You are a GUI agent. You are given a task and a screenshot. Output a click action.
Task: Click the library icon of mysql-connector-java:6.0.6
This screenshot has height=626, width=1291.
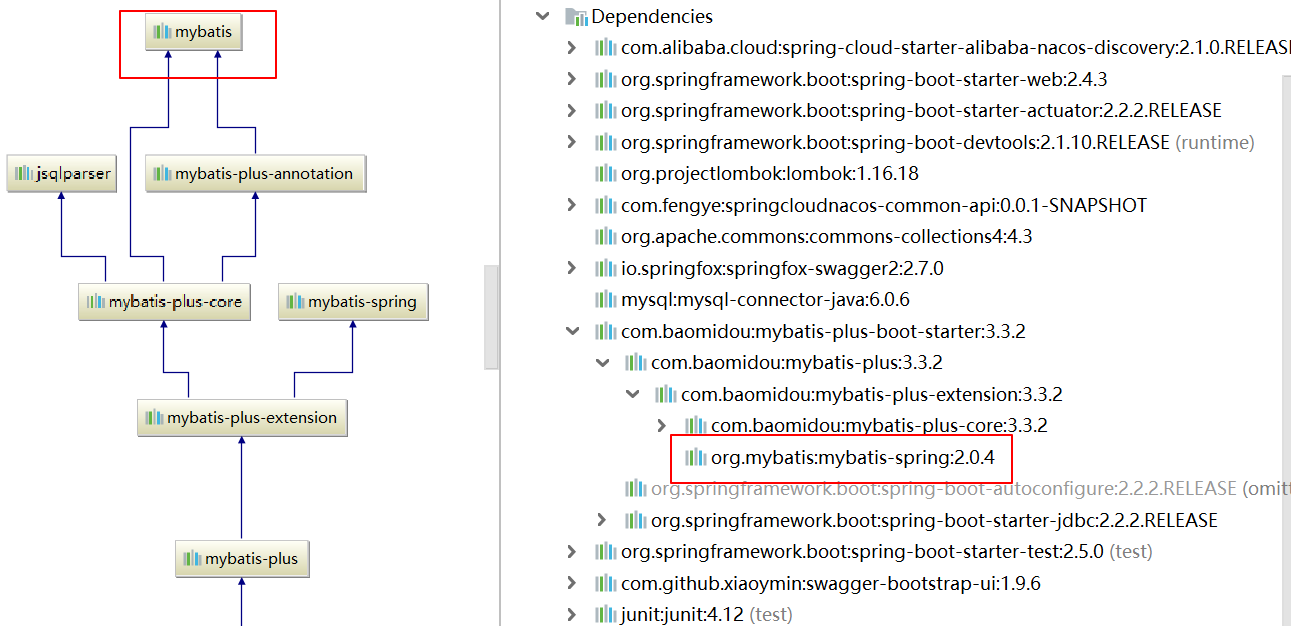click(x=605, y=300)
